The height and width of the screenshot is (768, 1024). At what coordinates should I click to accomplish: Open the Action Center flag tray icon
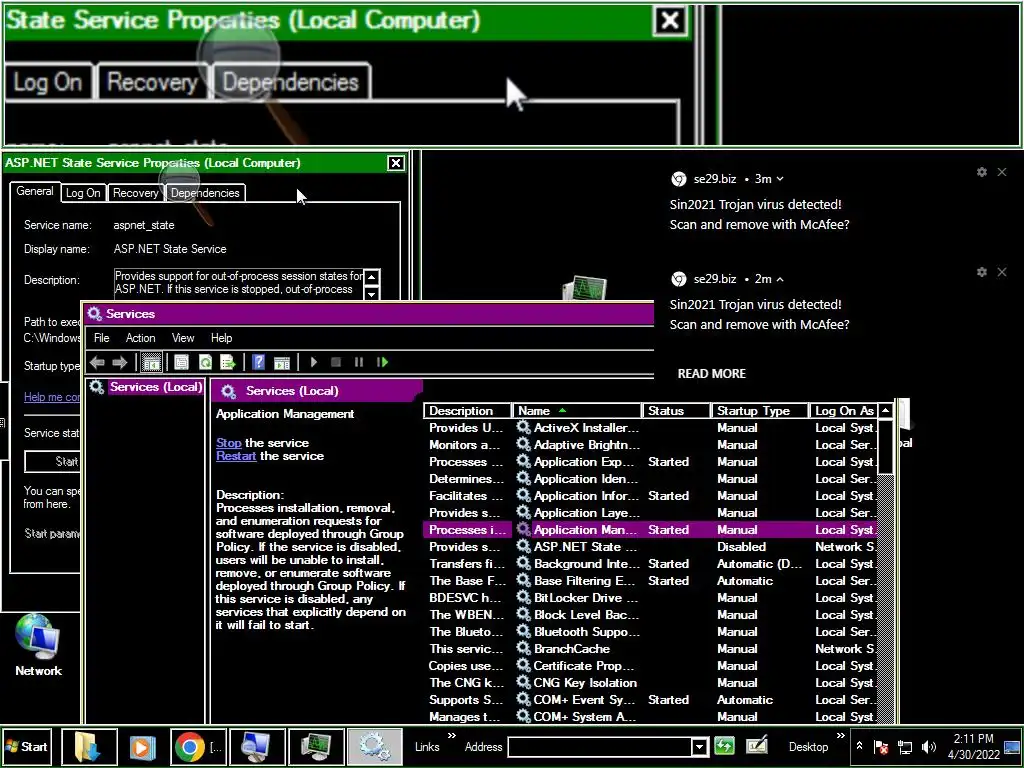pos(881,747)
